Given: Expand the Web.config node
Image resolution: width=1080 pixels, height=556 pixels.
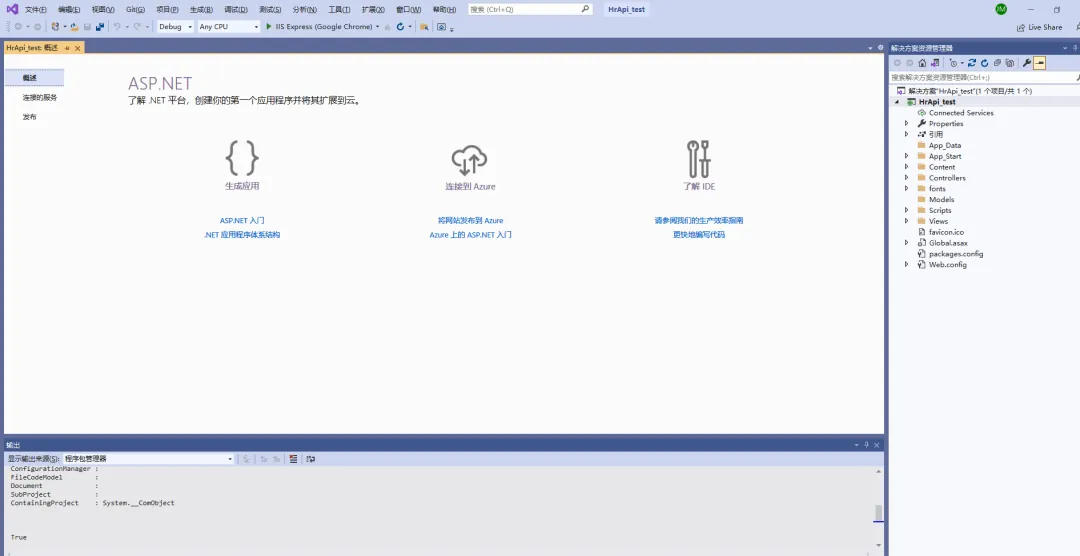Looking at the screenshot, I should pyautogui.click(x=906, y=265).
